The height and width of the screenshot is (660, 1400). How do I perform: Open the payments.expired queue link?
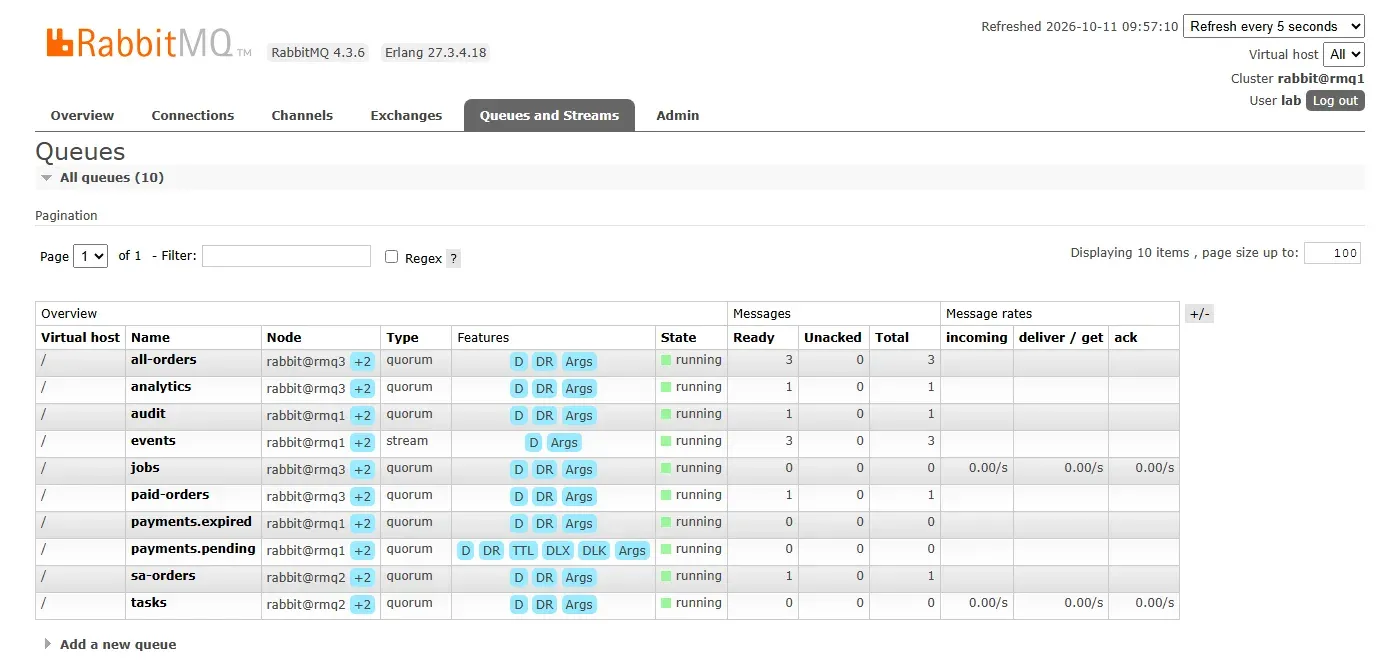pyautogui.click(x=191, y=522)
